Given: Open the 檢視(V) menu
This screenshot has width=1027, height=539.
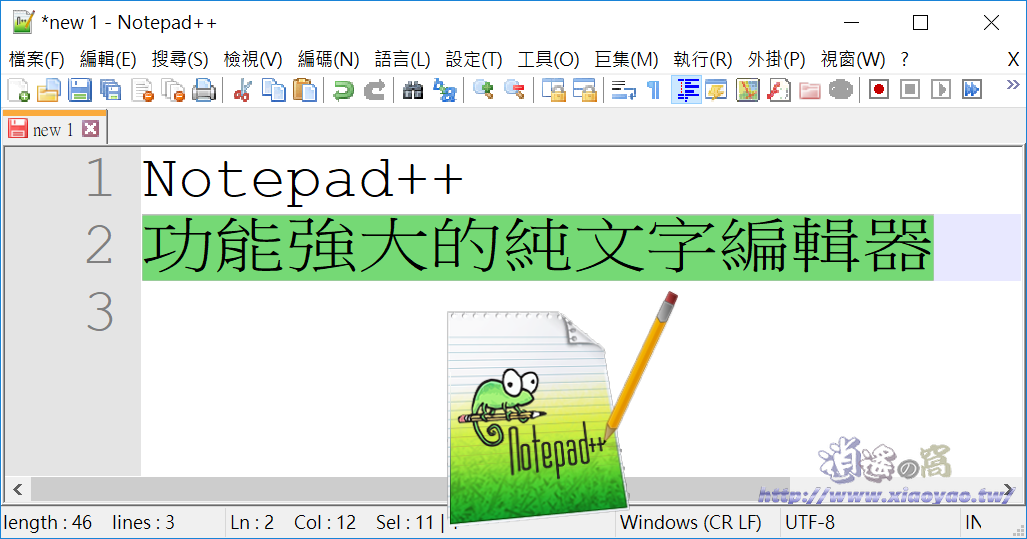Looking at the screenshot, I should click(x=253, y=60).
